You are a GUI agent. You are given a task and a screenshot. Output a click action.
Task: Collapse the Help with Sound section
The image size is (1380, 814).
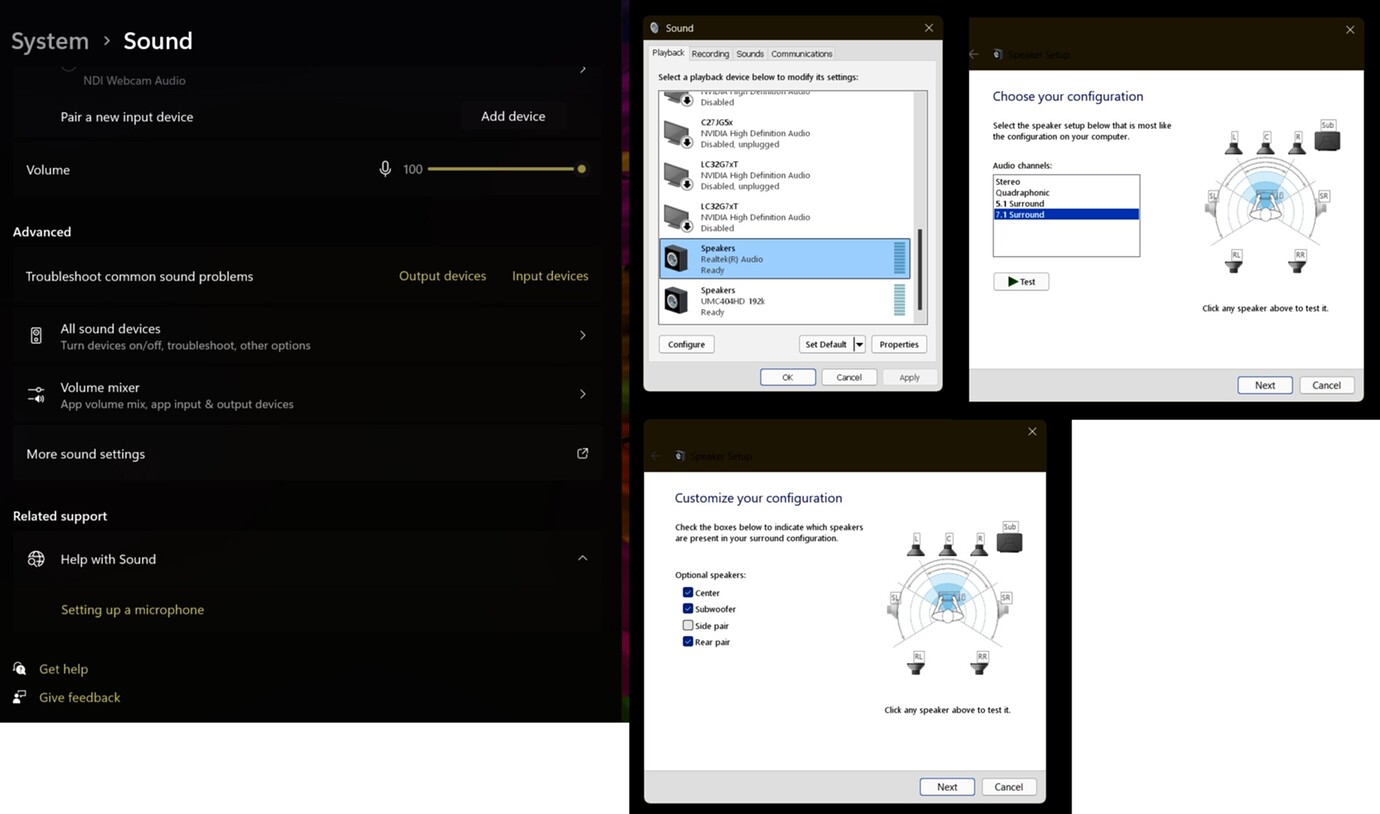[582, 558]
